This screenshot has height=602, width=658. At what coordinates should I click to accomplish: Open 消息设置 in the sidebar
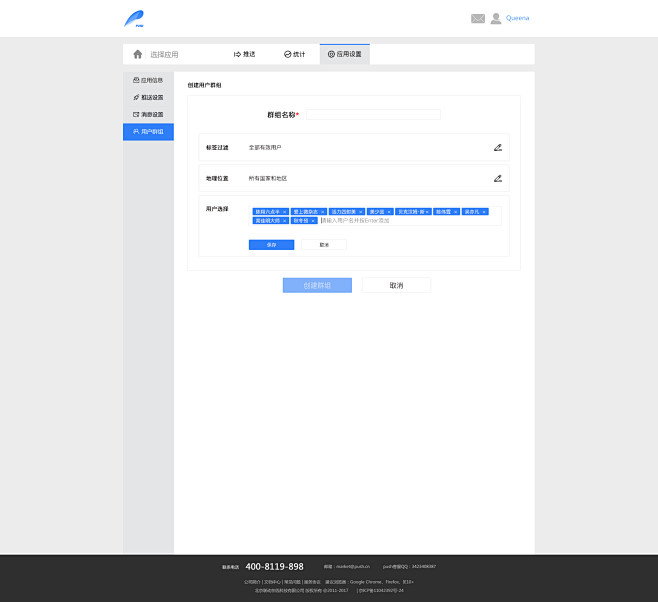pos(148,114)
